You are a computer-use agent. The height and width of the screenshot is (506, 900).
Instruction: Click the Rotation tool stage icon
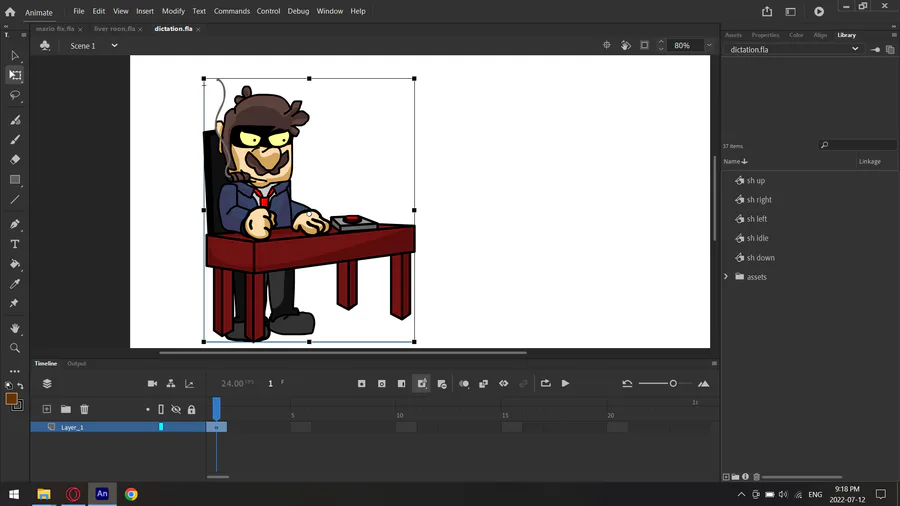click(626, 45)
